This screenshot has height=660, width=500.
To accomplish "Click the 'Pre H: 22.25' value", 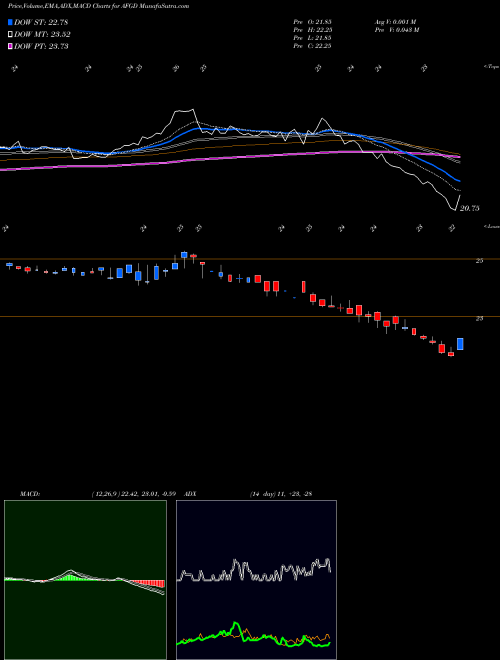I will click(x=312, y=30).
